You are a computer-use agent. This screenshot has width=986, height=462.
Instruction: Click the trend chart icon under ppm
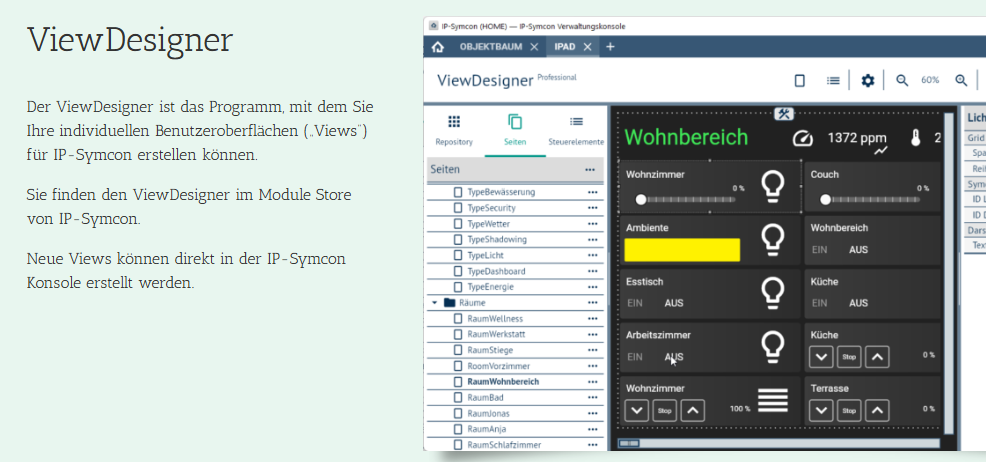point(880,151)
